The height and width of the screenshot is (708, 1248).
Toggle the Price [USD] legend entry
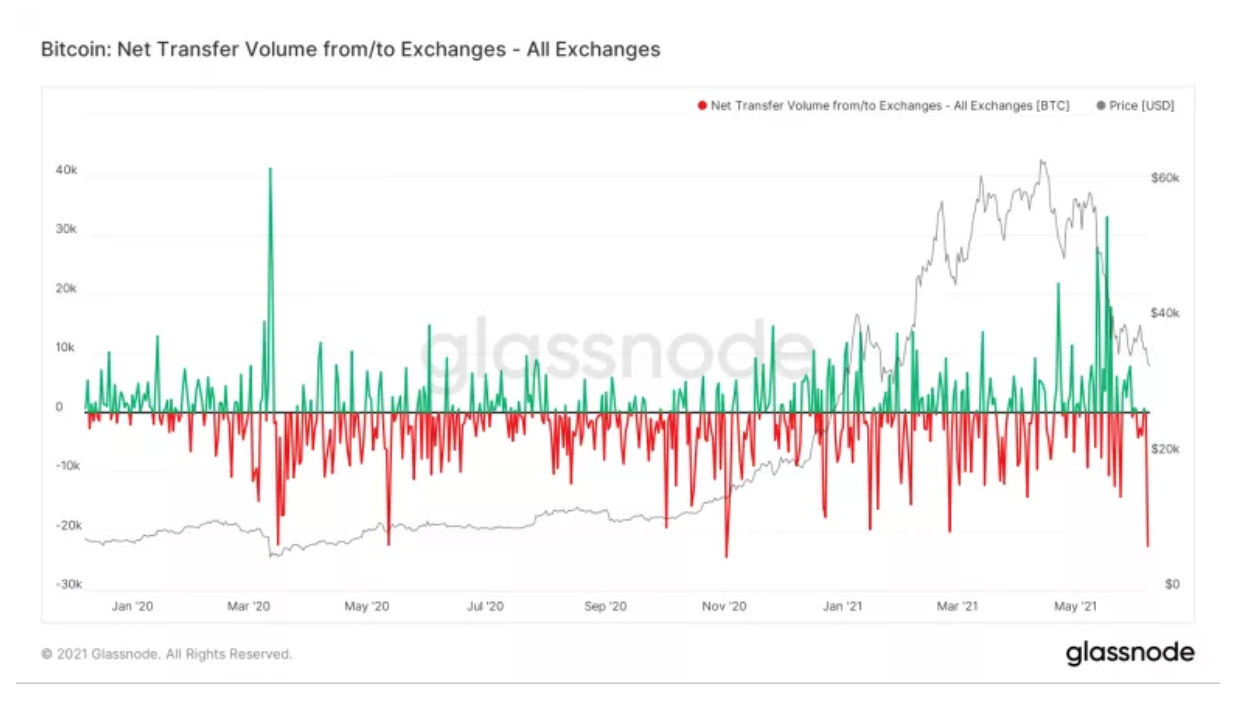(x=1135, y=106)
